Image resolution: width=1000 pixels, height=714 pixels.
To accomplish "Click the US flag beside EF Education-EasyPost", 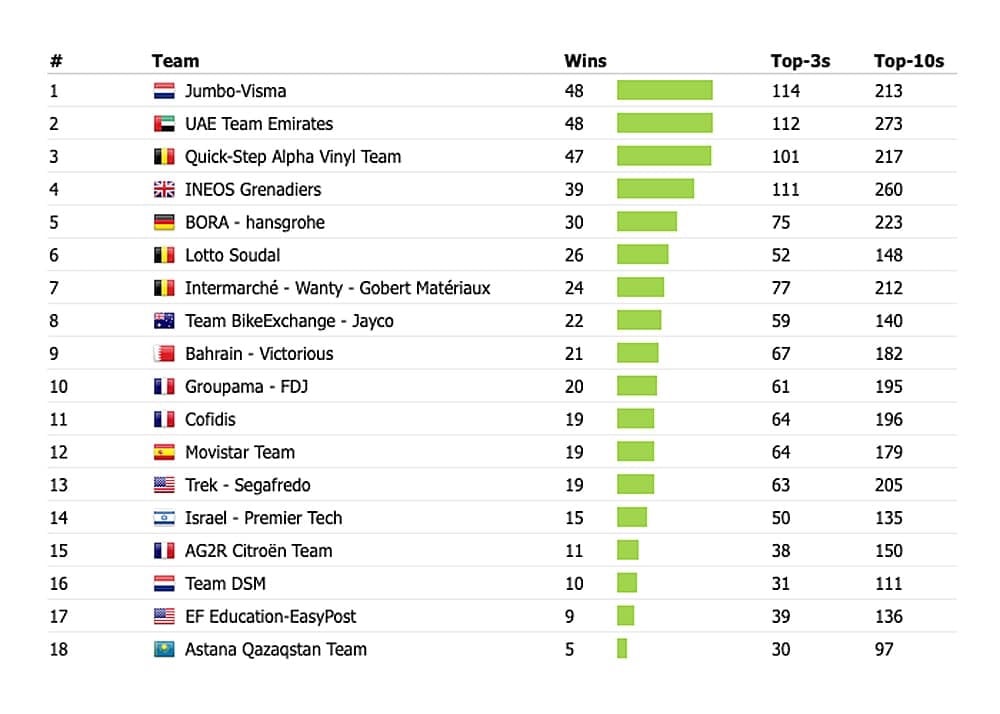I will click(x=164, y=616).
